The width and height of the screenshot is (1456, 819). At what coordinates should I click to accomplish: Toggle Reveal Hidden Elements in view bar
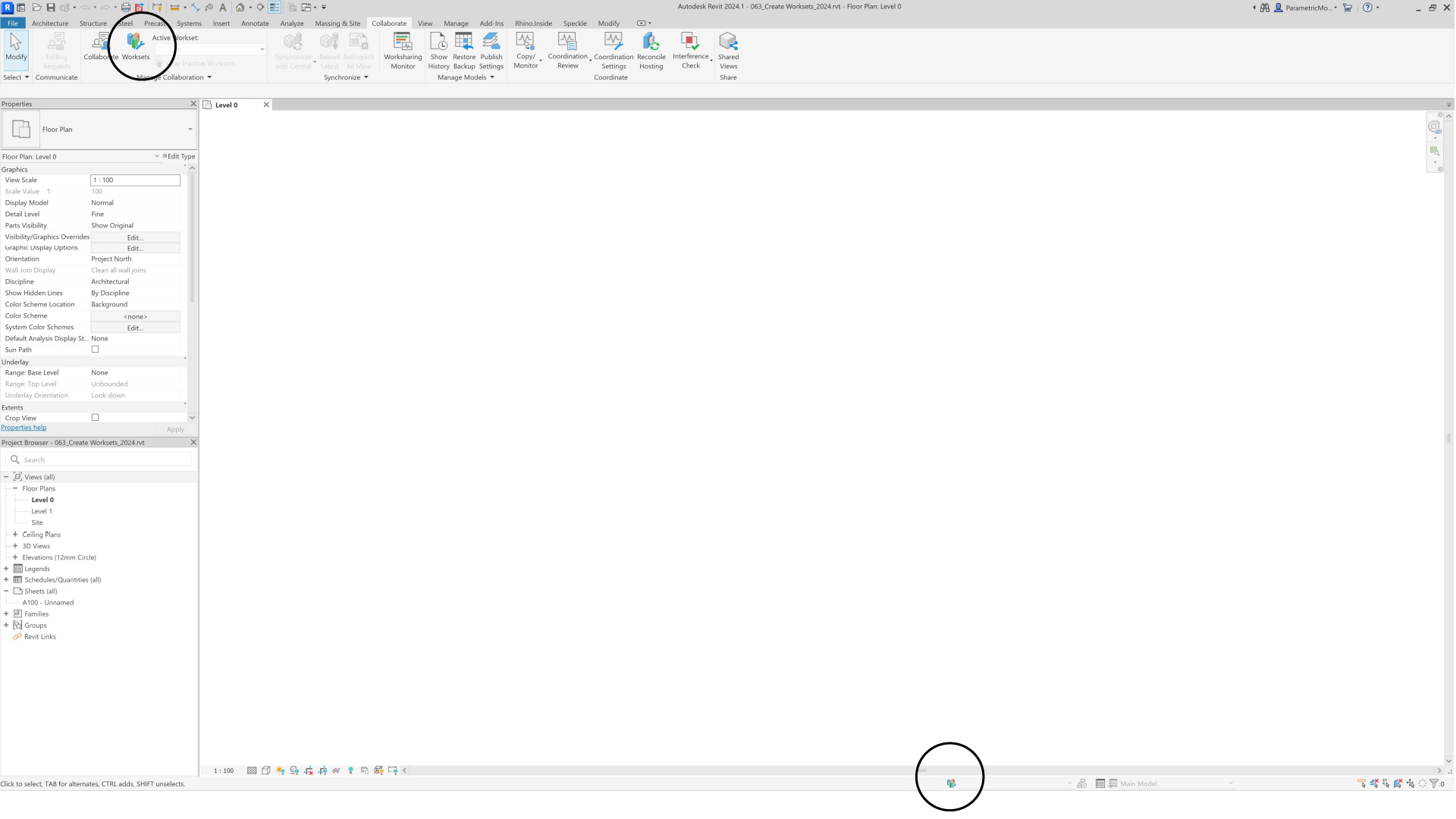350,770
